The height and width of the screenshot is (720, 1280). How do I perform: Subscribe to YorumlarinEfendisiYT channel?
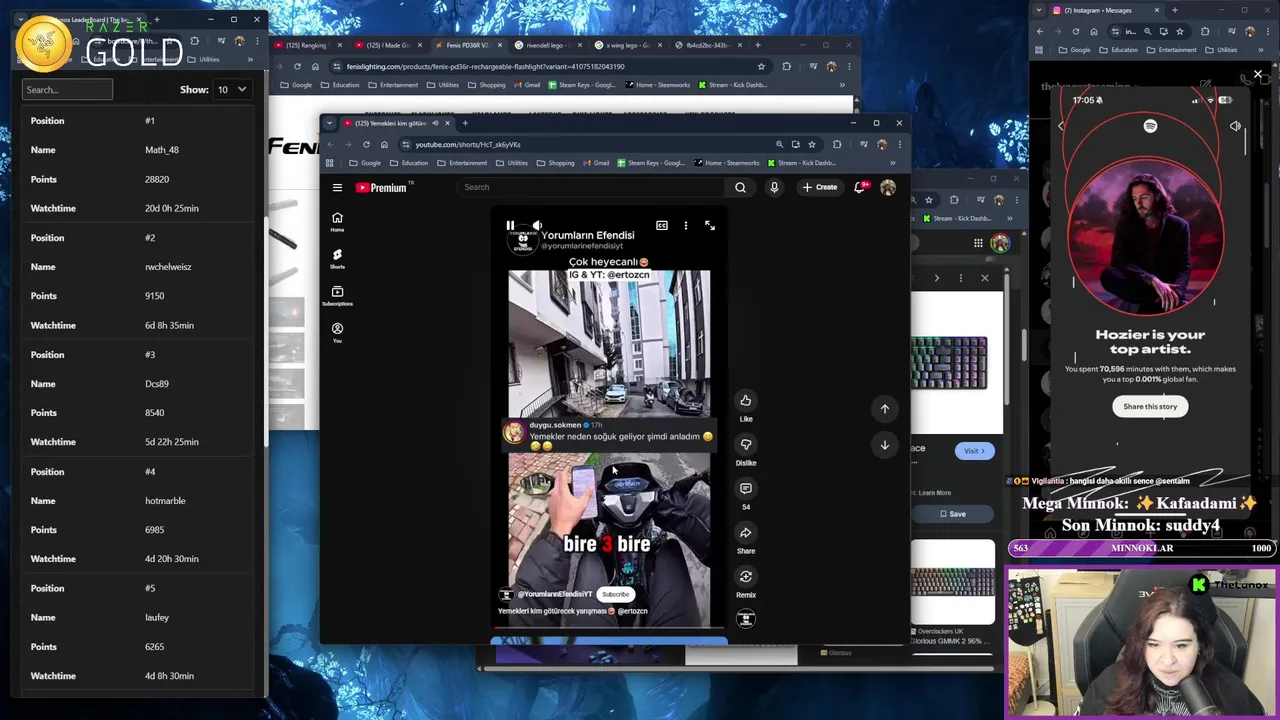[x=615, y=594]
